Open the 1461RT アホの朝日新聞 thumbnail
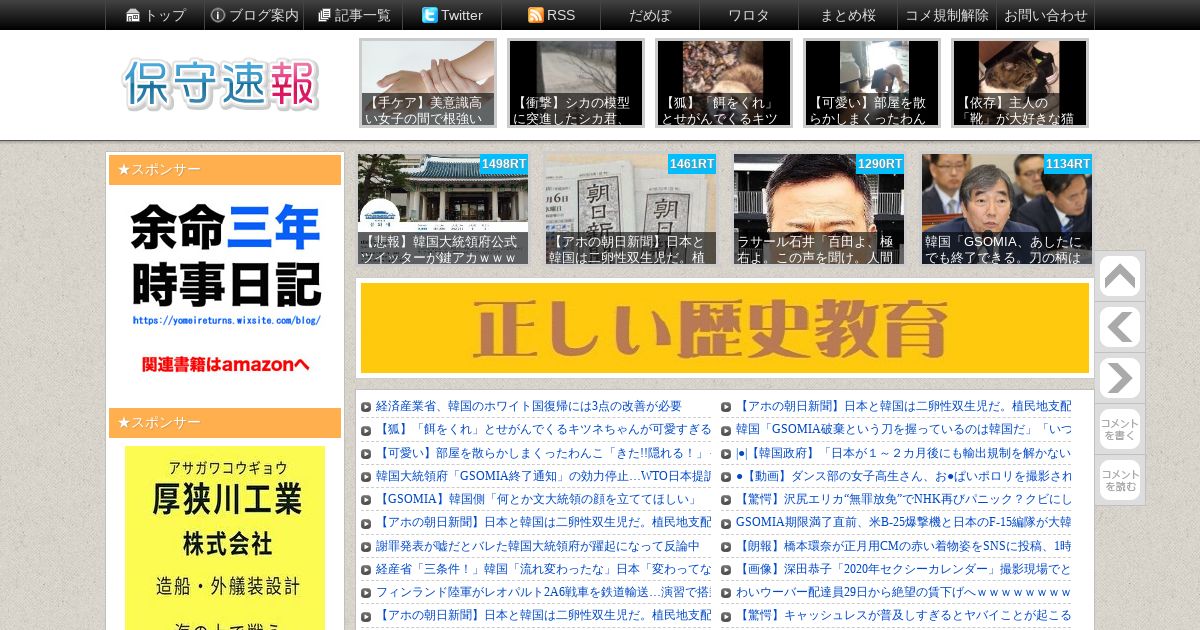 click(x=631, y=209)
